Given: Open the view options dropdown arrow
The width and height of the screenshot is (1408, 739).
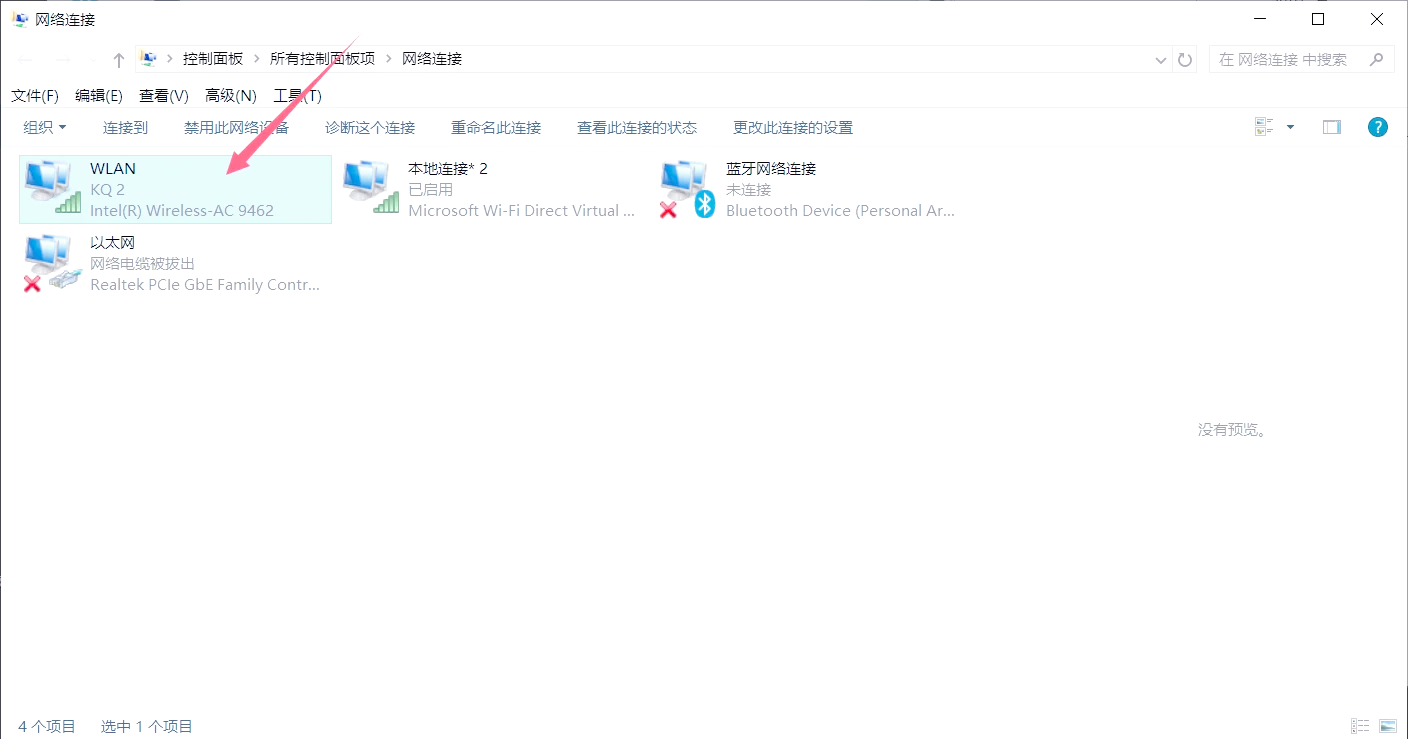Looking at the screenshot, I should [1290, 127].
